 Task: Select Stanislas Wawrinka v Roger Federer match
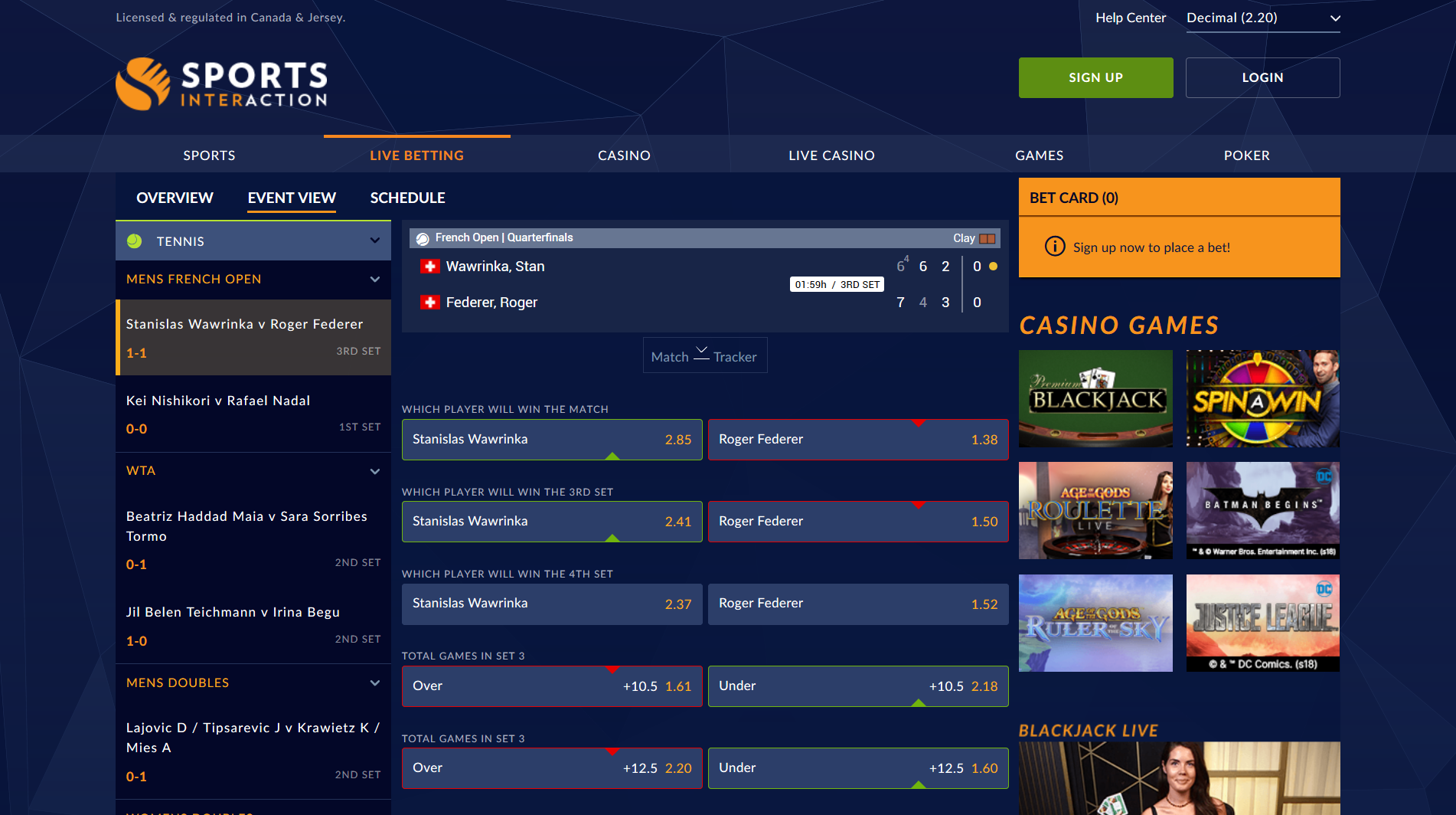pos(253,338)
